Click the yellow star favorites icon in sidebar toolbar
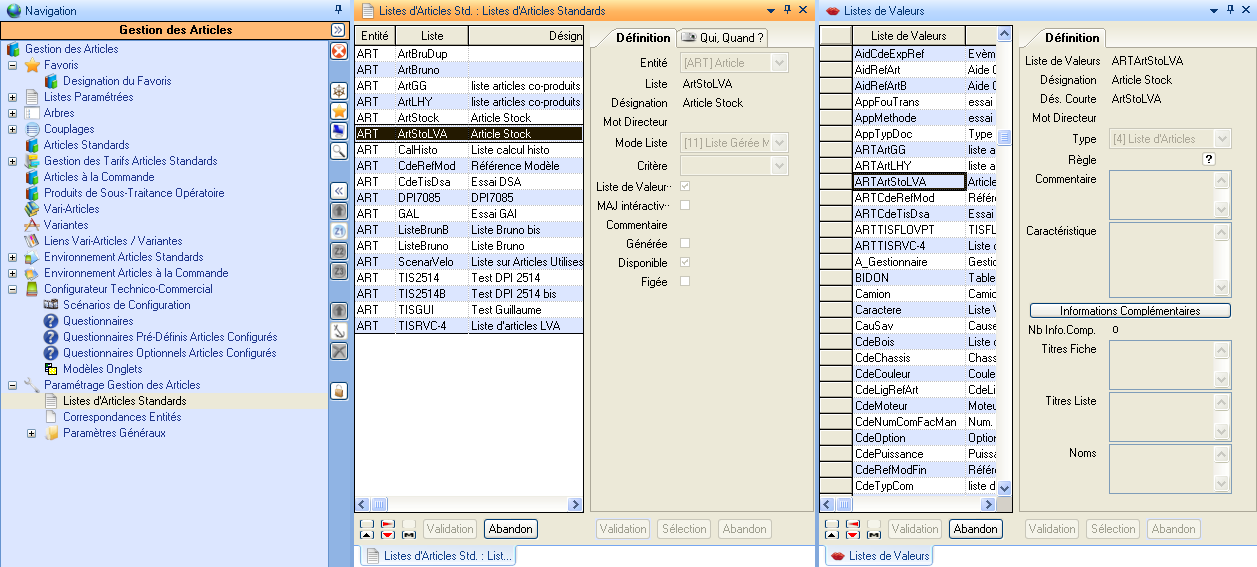1257x567 pixels. click(339, 111)
